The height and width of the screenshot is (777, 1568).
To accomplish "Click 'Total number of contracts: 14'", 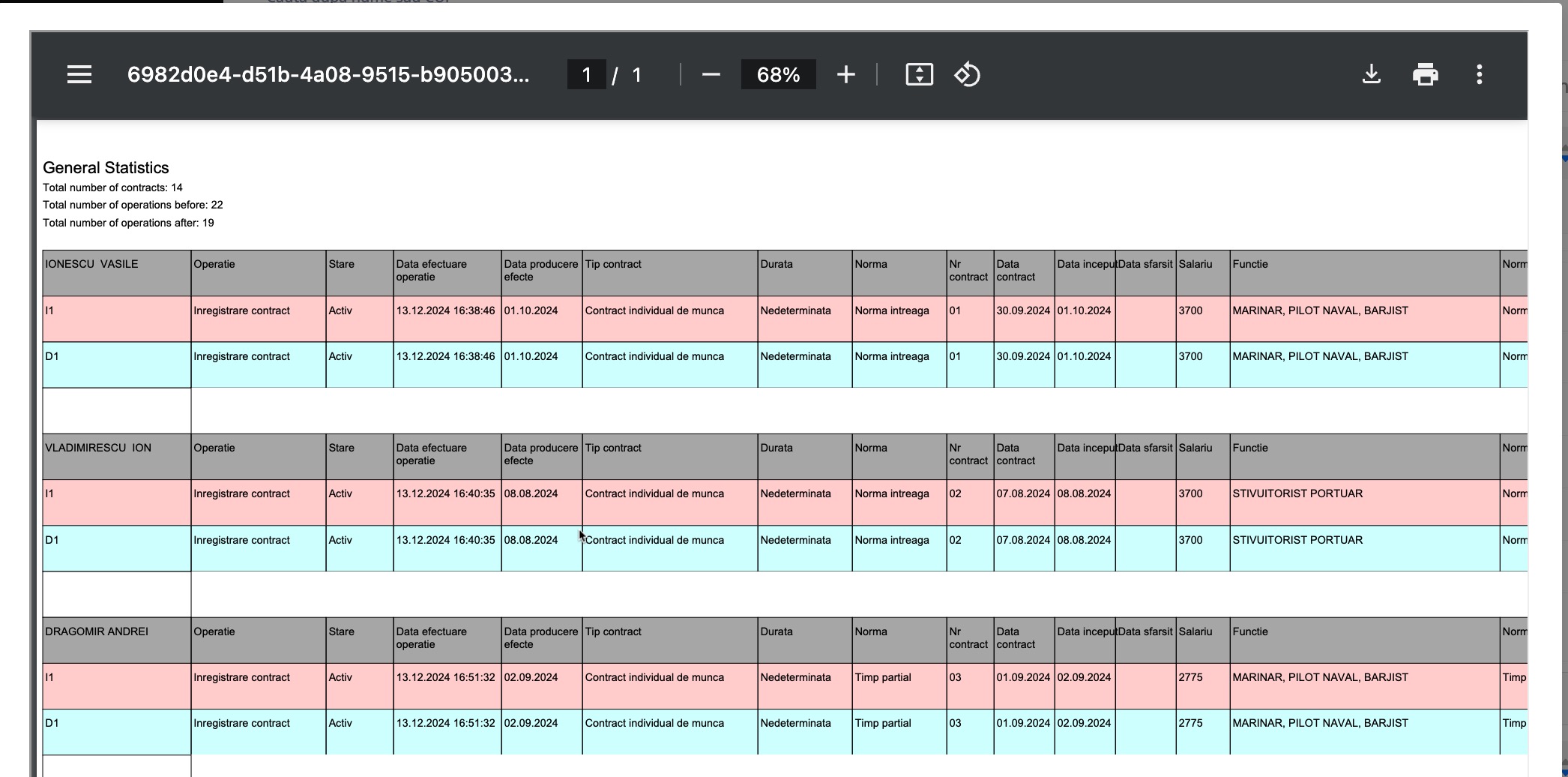I will [112, 187].
